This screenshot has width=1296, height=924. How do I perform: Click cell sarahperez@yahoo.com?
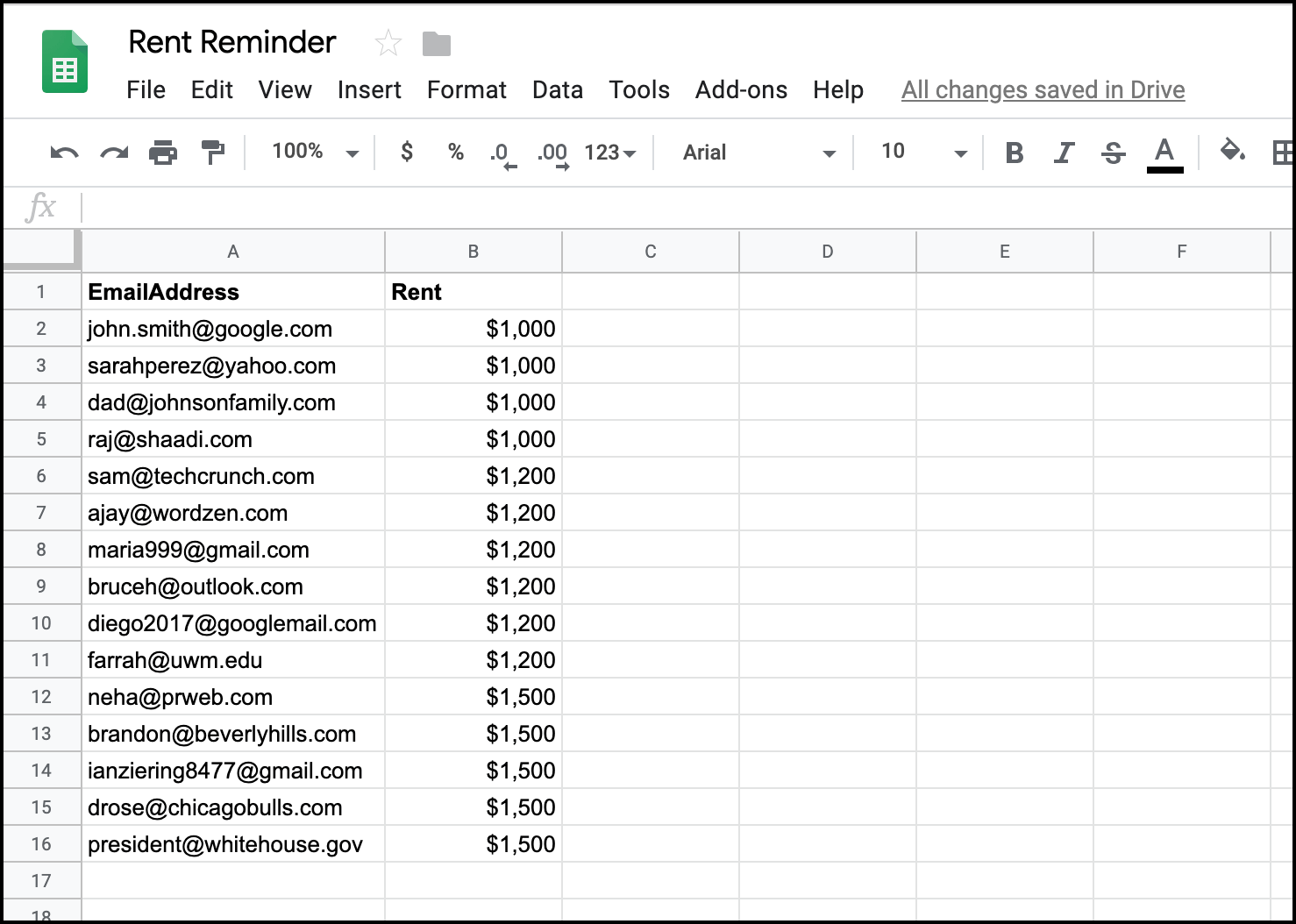(233, 366)
